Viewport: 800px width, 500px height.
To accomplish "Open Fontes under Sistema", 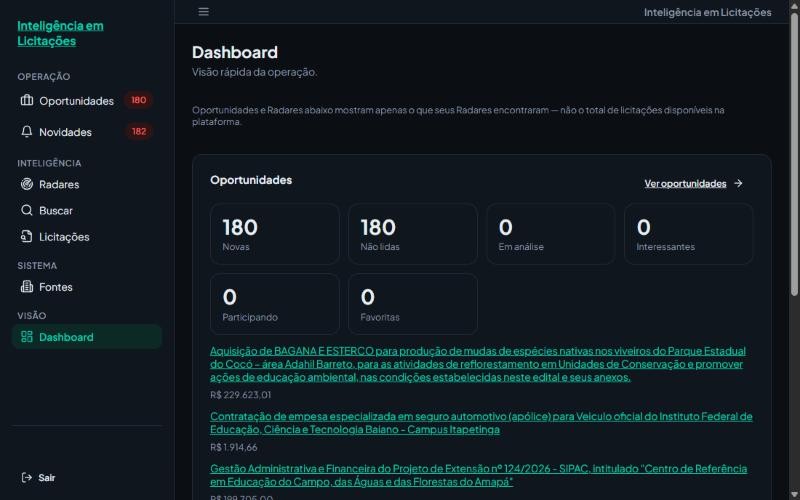I will (87, 287).
